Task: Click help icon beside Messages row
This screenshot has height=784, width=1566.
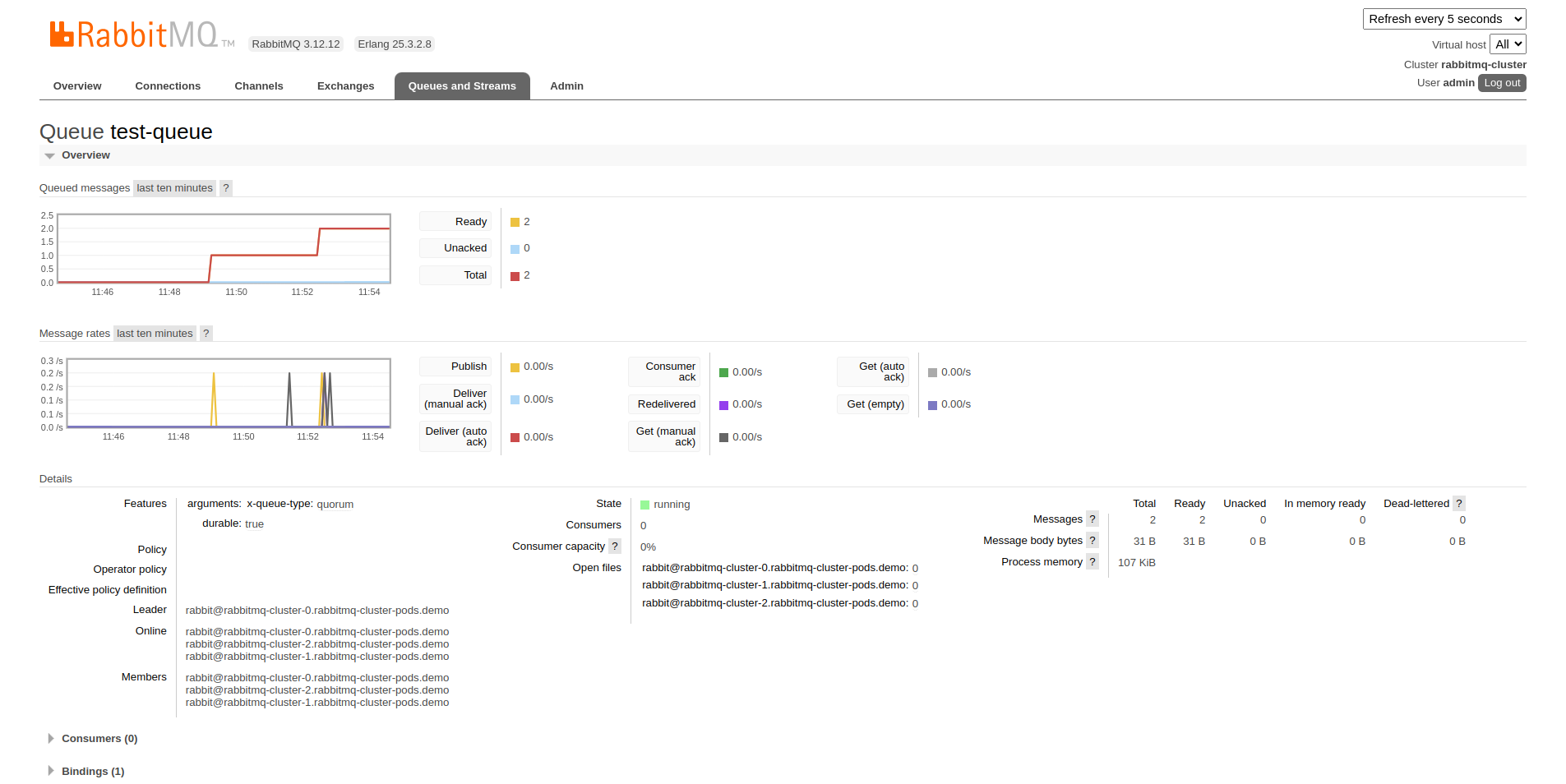Action: (1093, 519)
